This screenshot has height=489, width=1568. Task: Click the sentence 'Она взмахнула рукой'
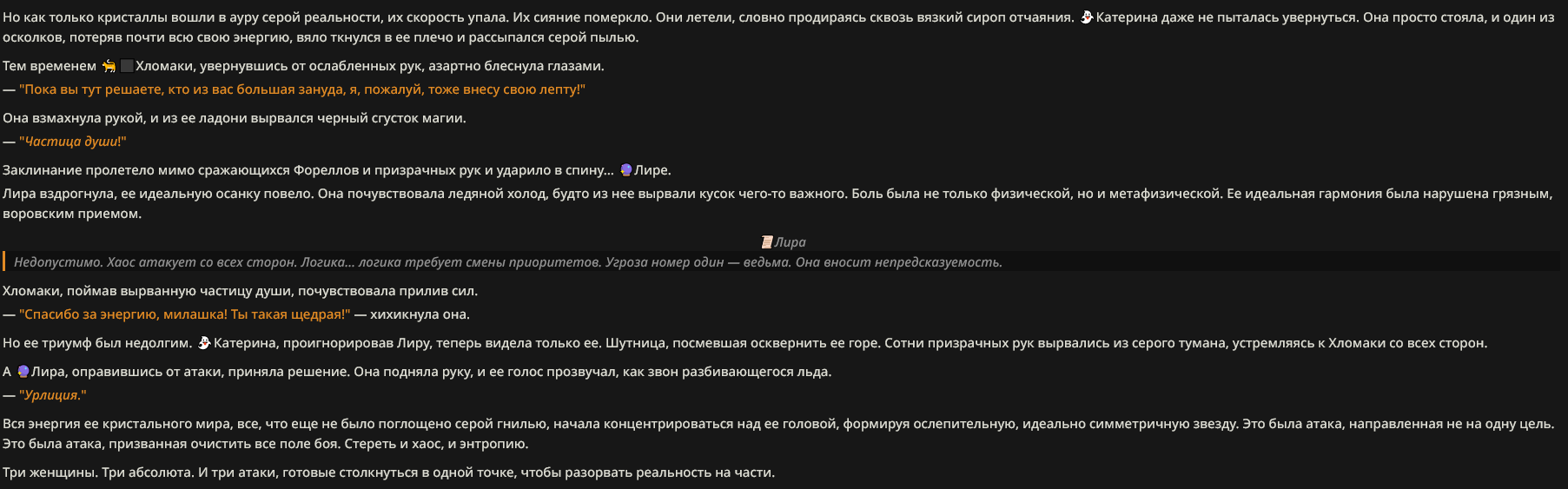[x=235, y=118]
